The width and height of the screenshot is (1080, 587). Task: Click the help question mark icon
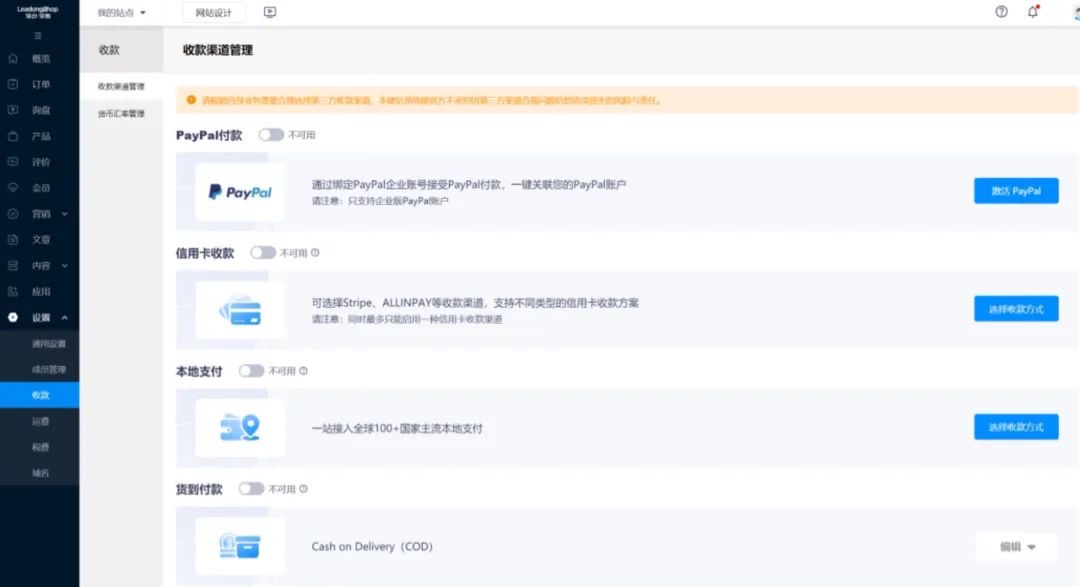[x=1001, y=12]
